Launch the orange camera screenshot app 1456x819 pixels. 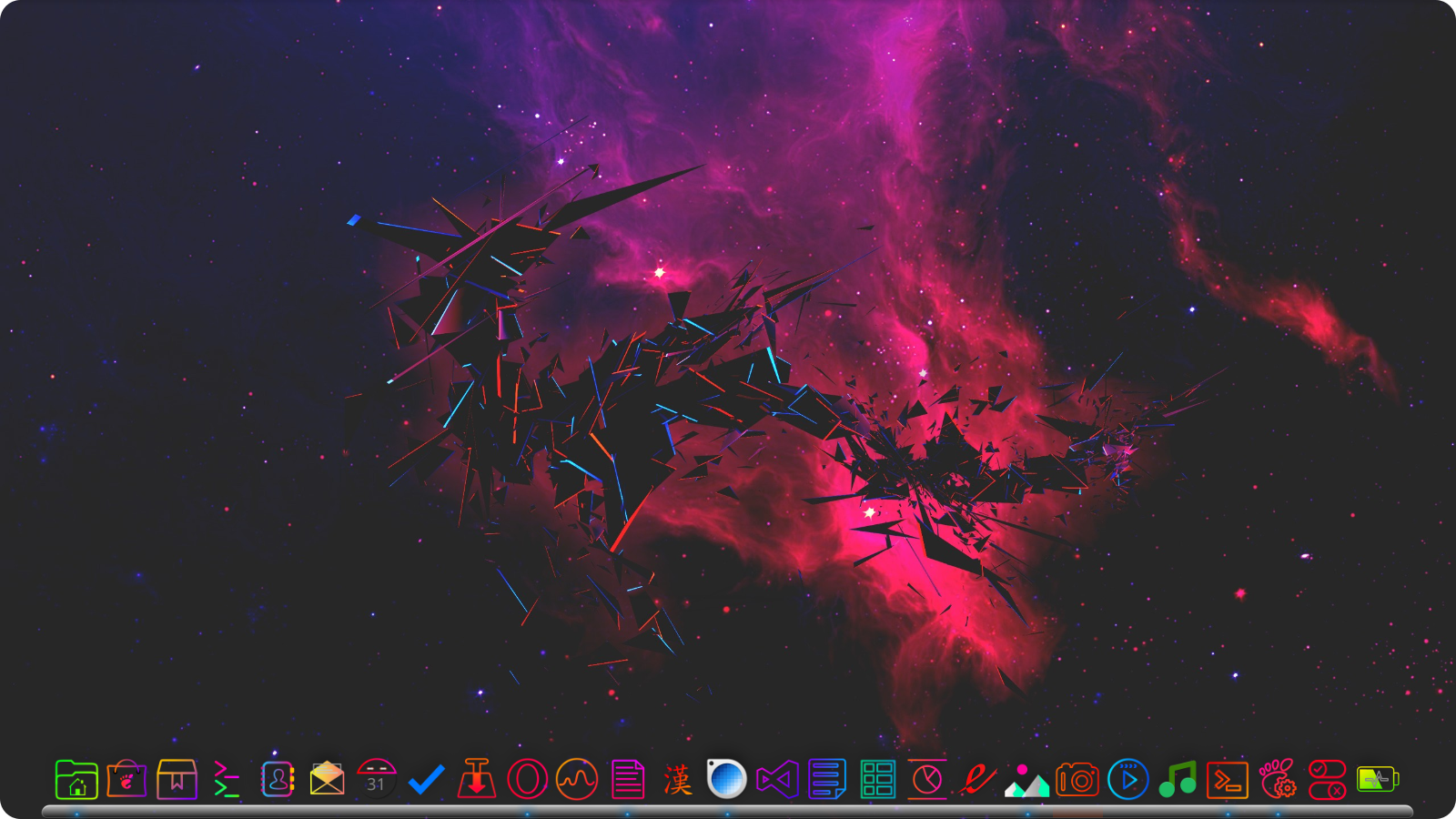tap(1077, 780)
